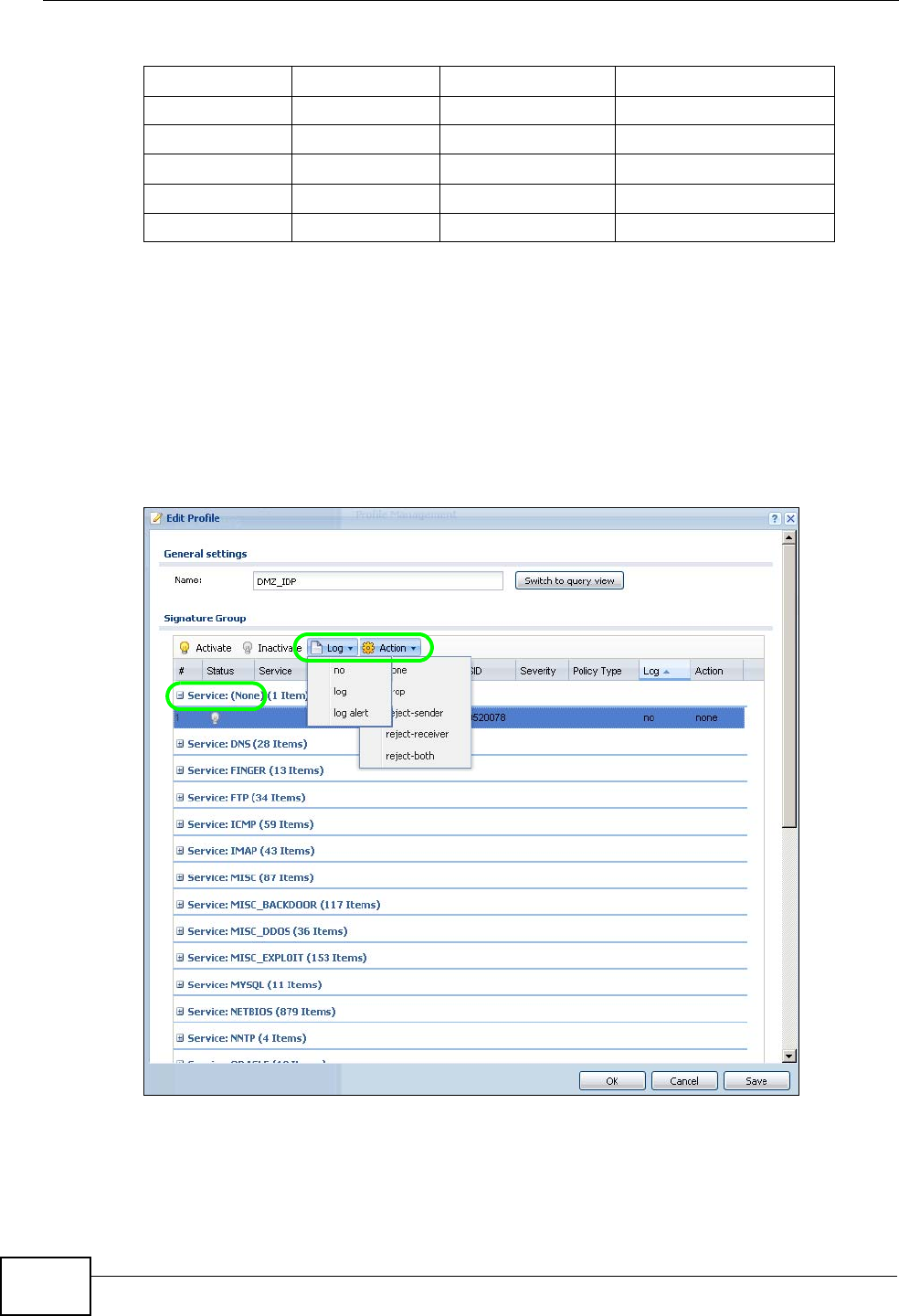The height and width of the screenshot is (1316, 899).
Task: Open the Log dropdown in toolbar
Action: pyautogui.click(x=333, y=648)
